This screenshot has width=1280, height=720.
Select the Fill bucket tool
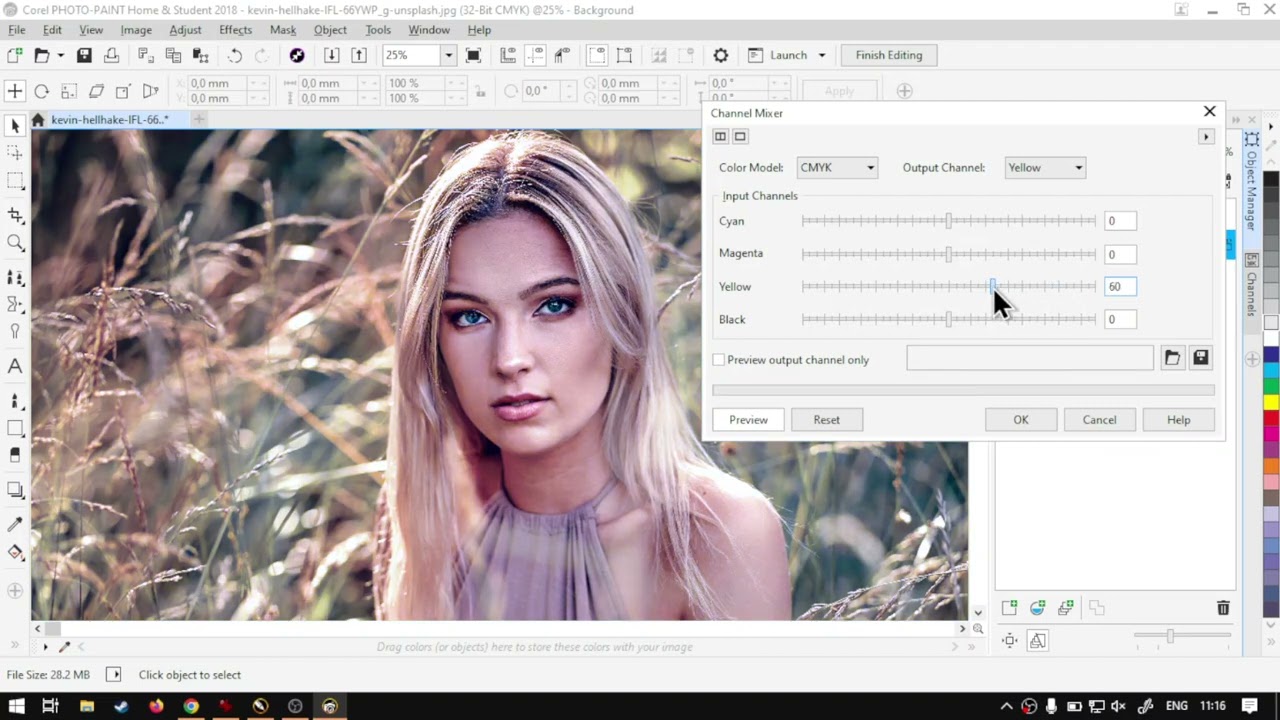coord(15,552)
